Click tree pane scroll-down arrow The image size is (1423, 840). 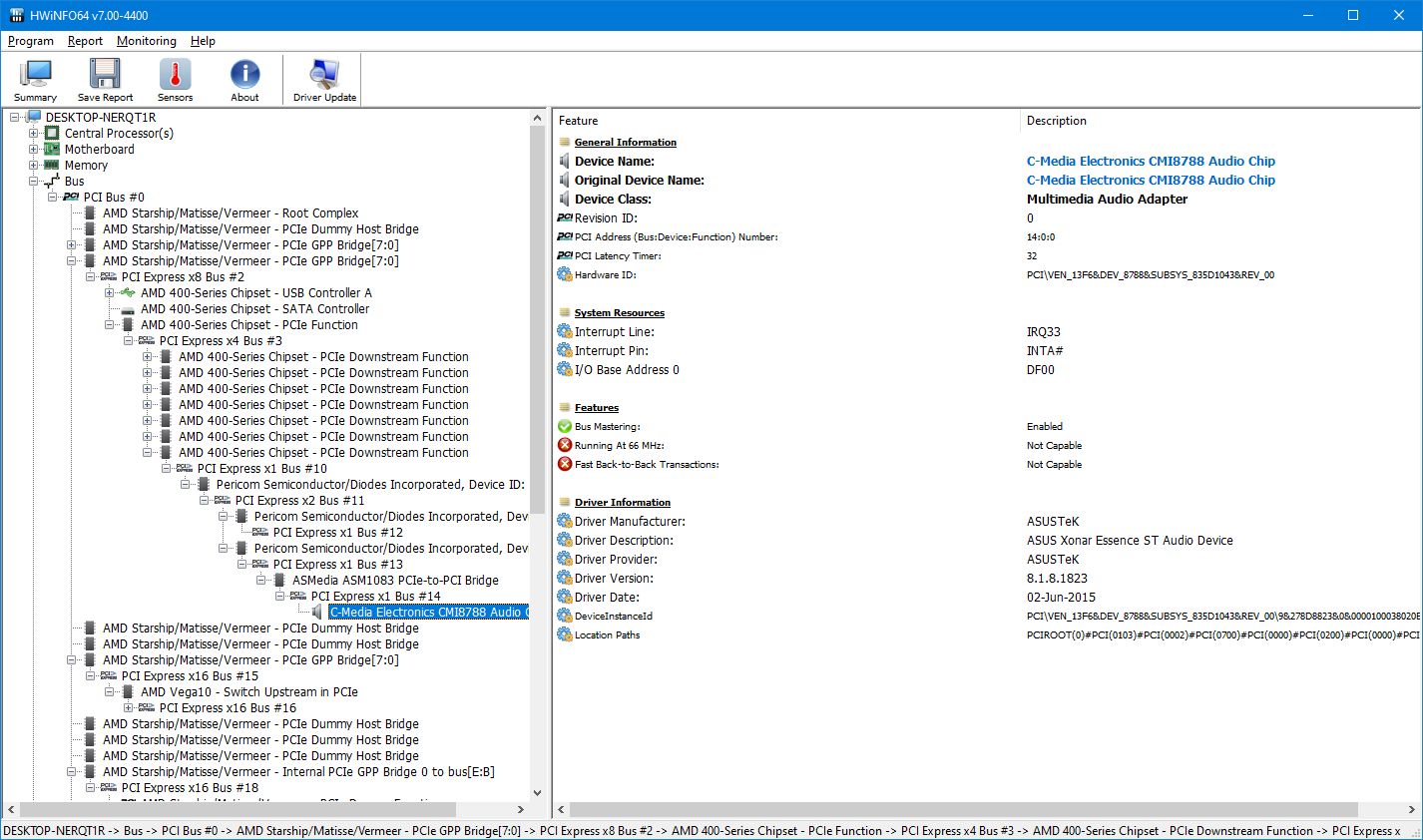(538, 793)
